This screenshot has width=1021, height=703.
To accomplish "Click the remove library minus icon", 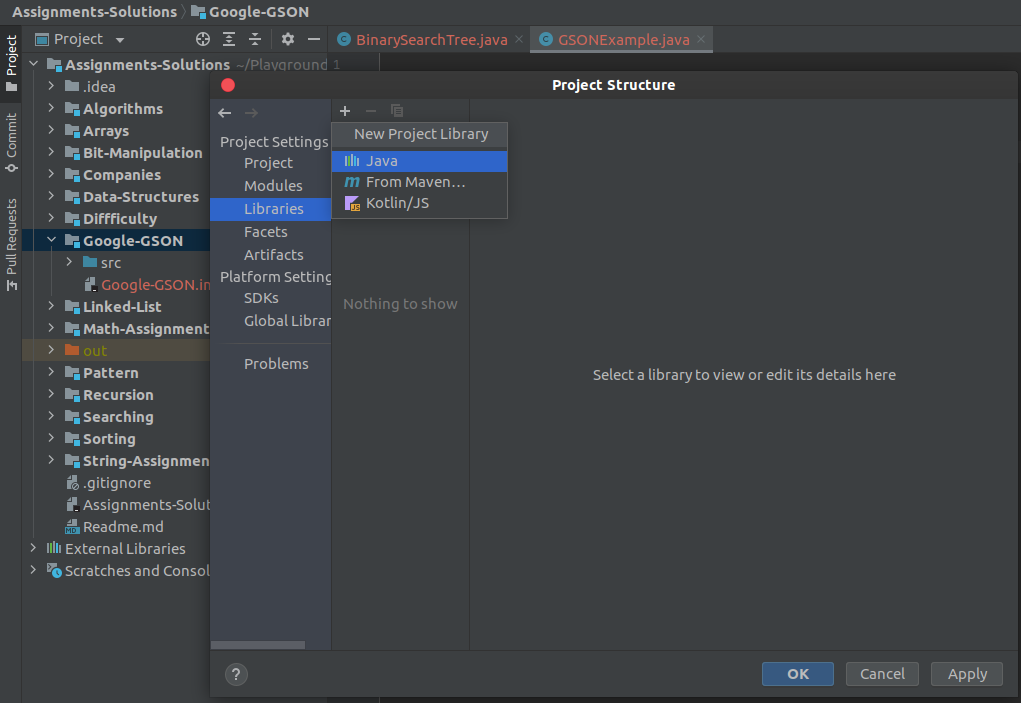I will (371, 111).
